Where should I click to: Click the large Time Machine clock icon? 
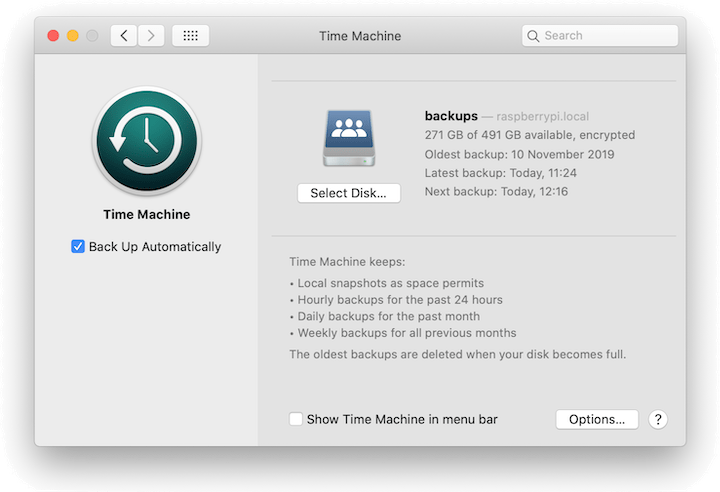pyautogui.click(x=147, y=141)
